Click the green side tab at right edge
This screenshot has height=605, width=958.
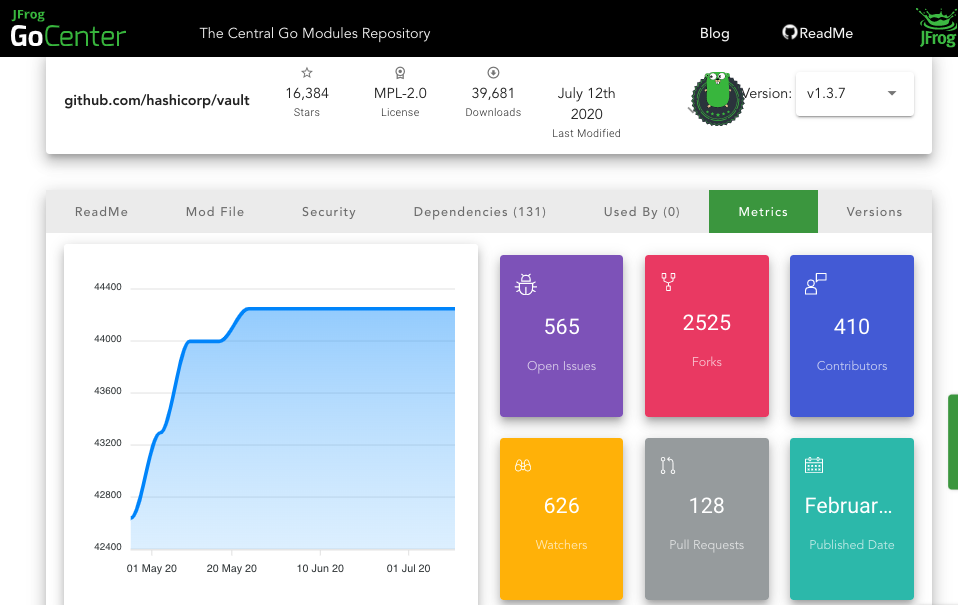953,442
